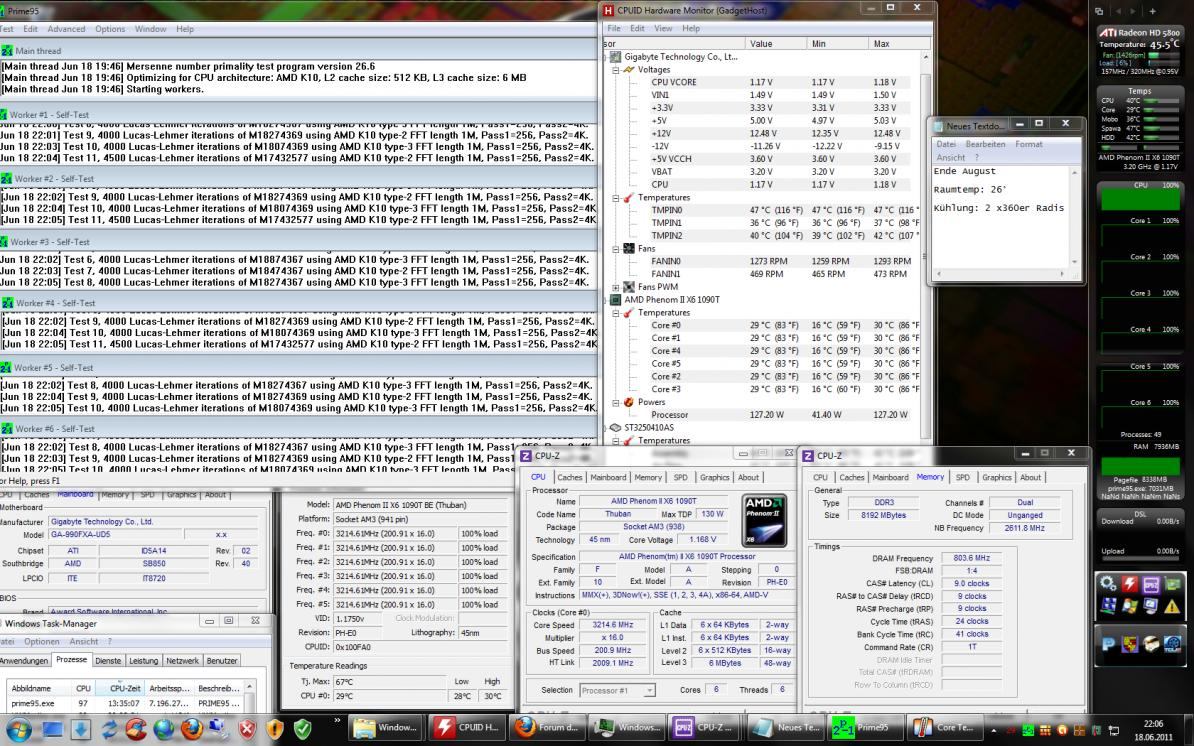Collapse the Gigabyte board Temperatures node with TMPIN0
The height and width of the screenshot is (746, 1194).
coord(615,197)
